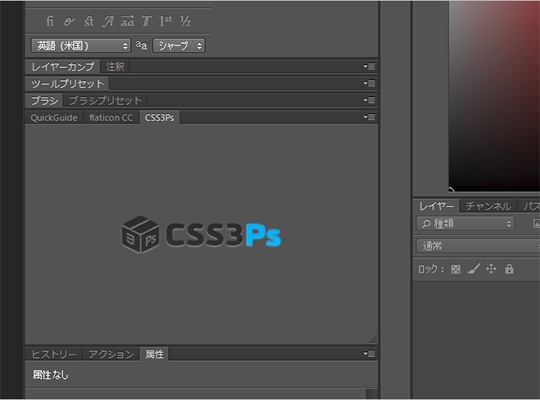Screen dimensions: 540x400
Task: Open the 属性 panel flyout menu
Action: [369, 353]
